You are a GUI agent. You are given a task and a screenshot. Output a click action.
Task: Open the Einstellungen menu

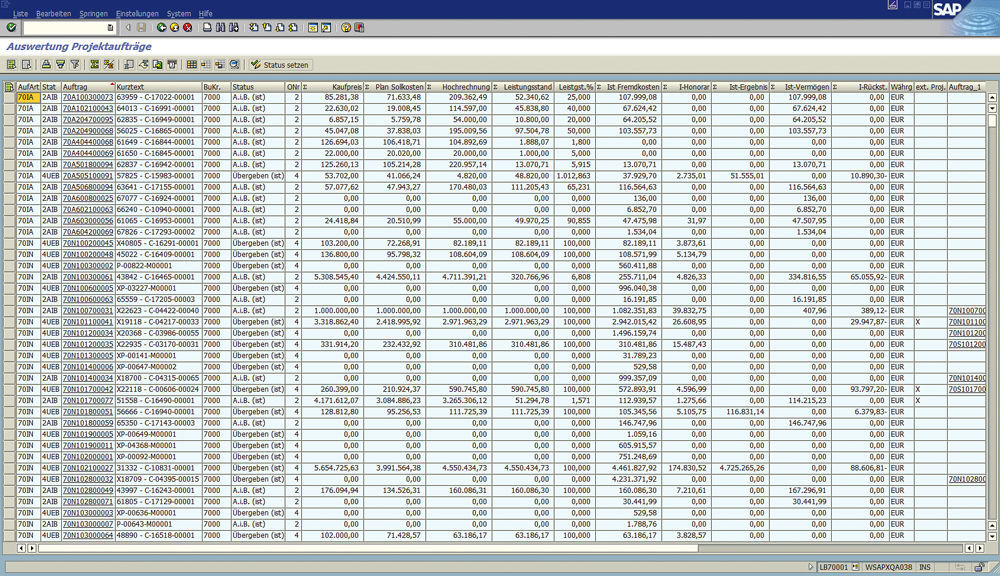click(x=137, y=13)
